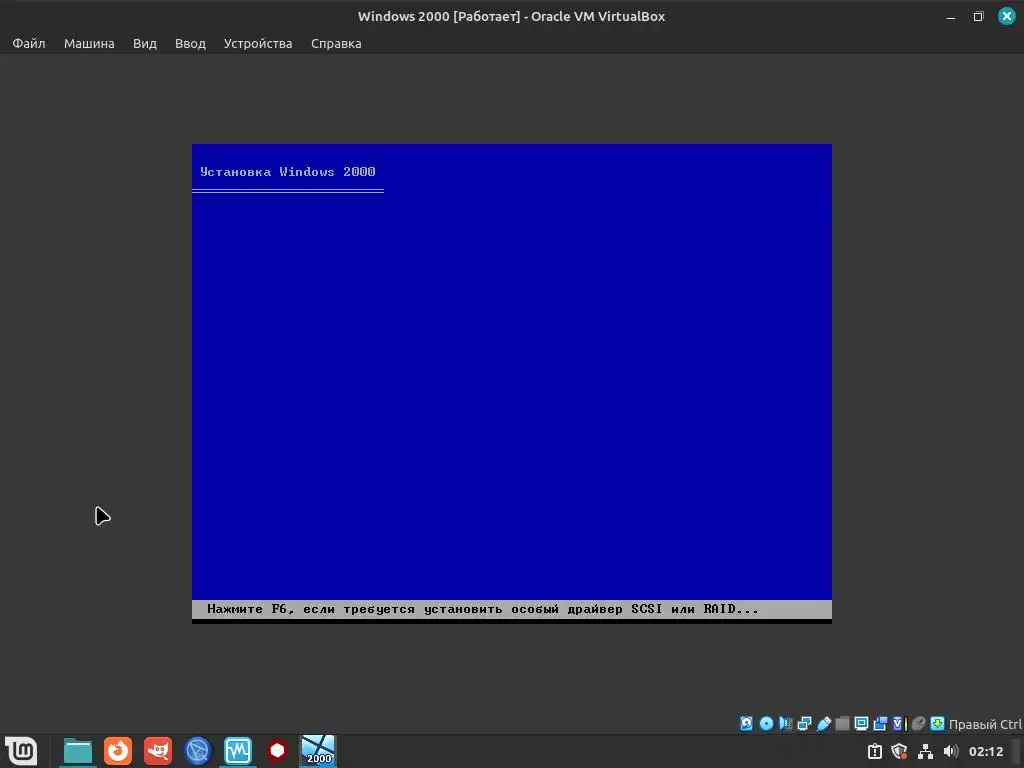Click the recording status icon

pyautogui.click(x=880, y=724)
